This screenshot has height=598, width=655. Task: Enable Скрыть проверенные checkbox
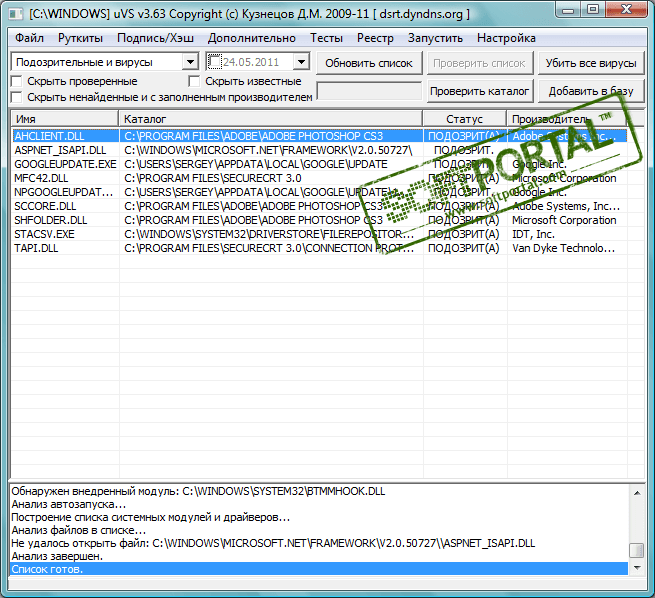[17, 81]
